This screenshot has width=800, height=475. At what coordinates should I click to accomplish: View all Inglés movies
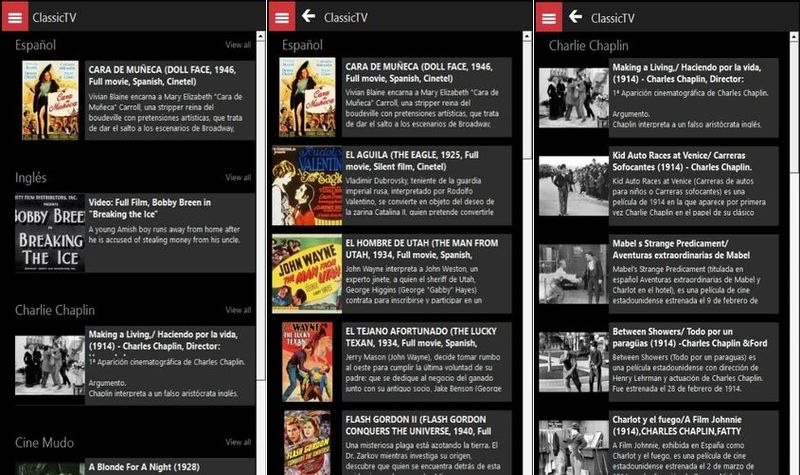pyautogui.click(x=238, y=178)
